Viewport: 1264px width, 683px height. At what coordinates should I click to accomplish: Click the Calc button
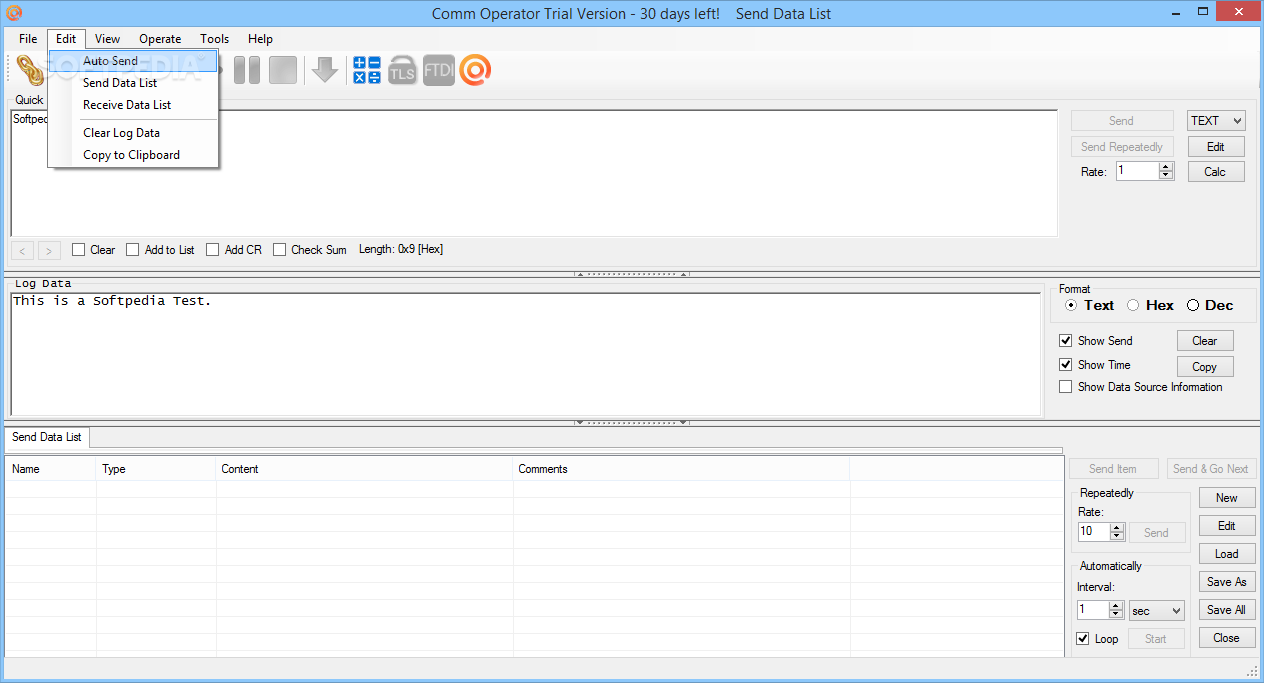coord(1216,172)
